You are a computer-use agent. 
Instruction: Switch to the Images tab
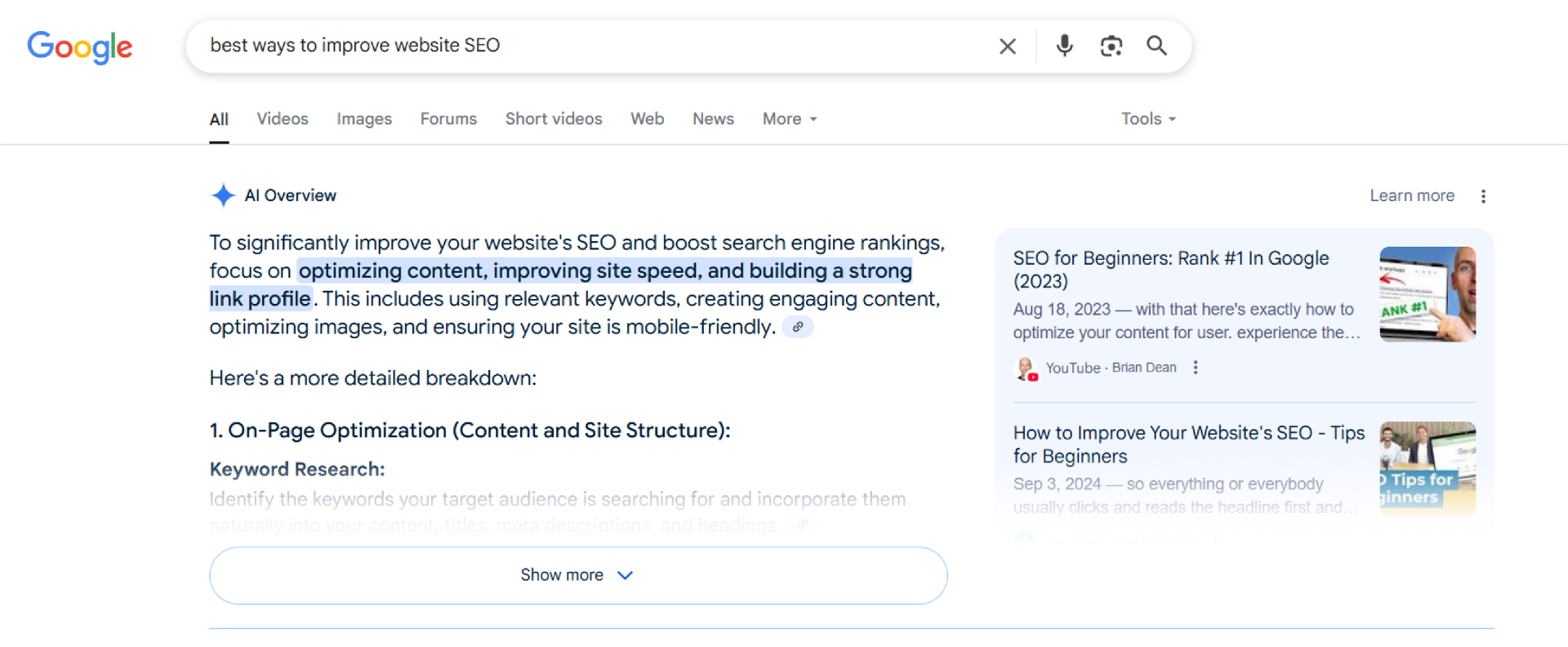(364, 119)
